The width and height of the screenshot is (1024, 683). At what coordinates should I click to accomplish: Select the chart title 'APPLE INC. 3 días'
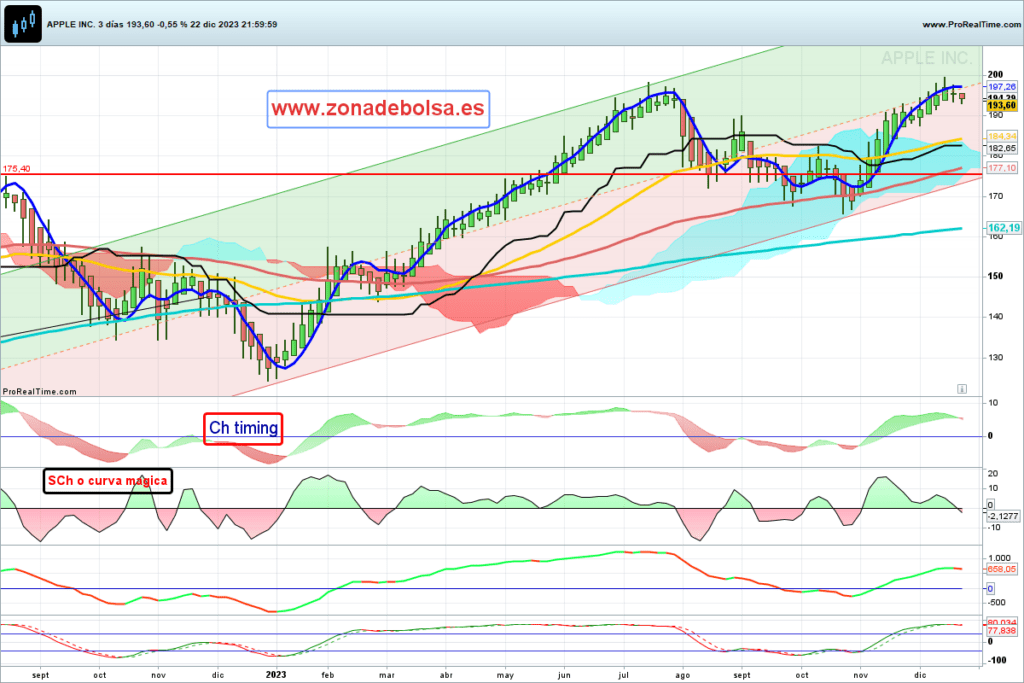pos(85,24)
